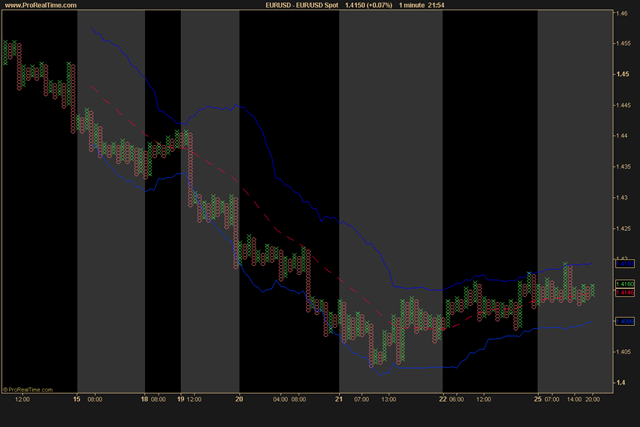Click the 14:00 time axis label
The height and width of the screenshot is (427, 640).
point(574,399)
